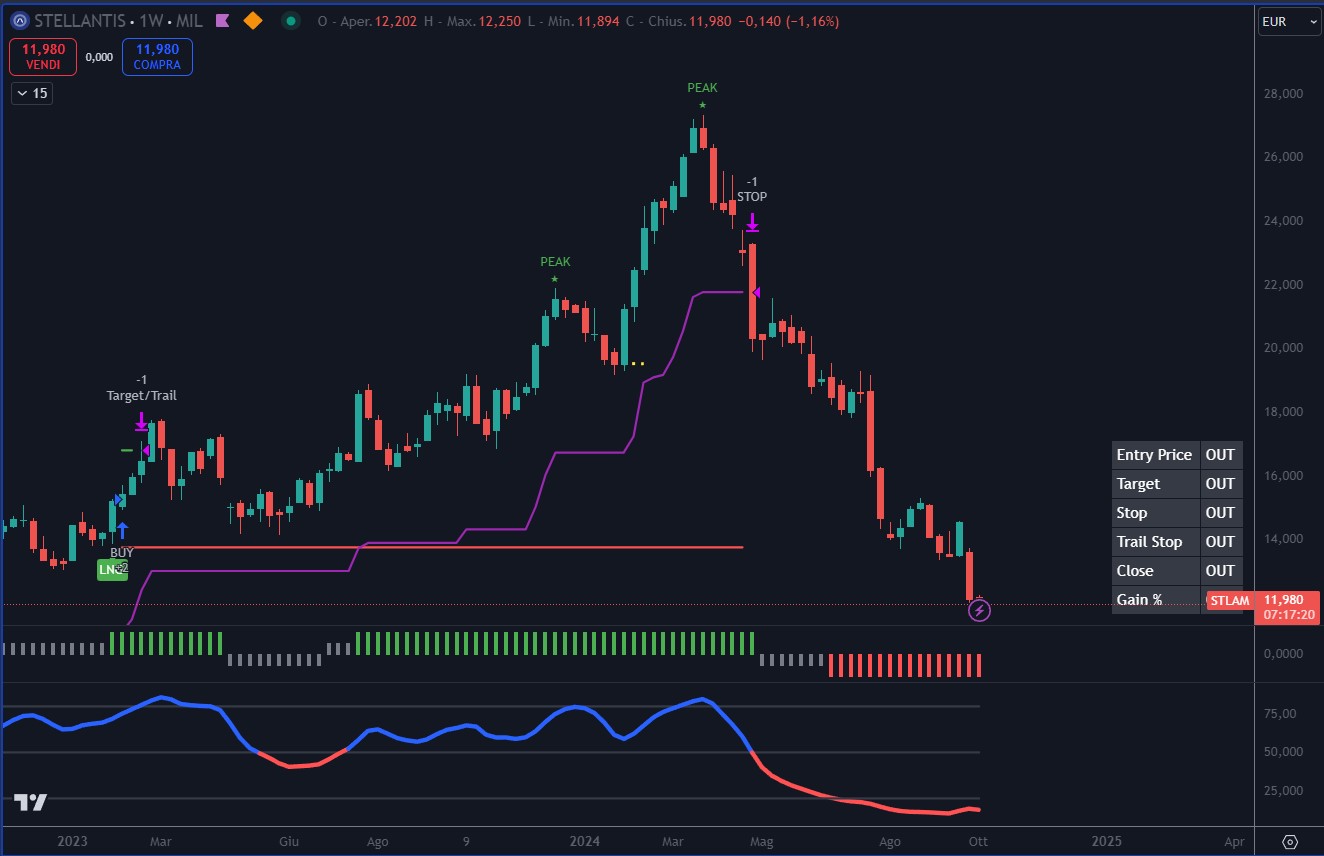Click the highest PEAK star marker
The width and height of the screenshot is (1324, 856).
point(703,105)
